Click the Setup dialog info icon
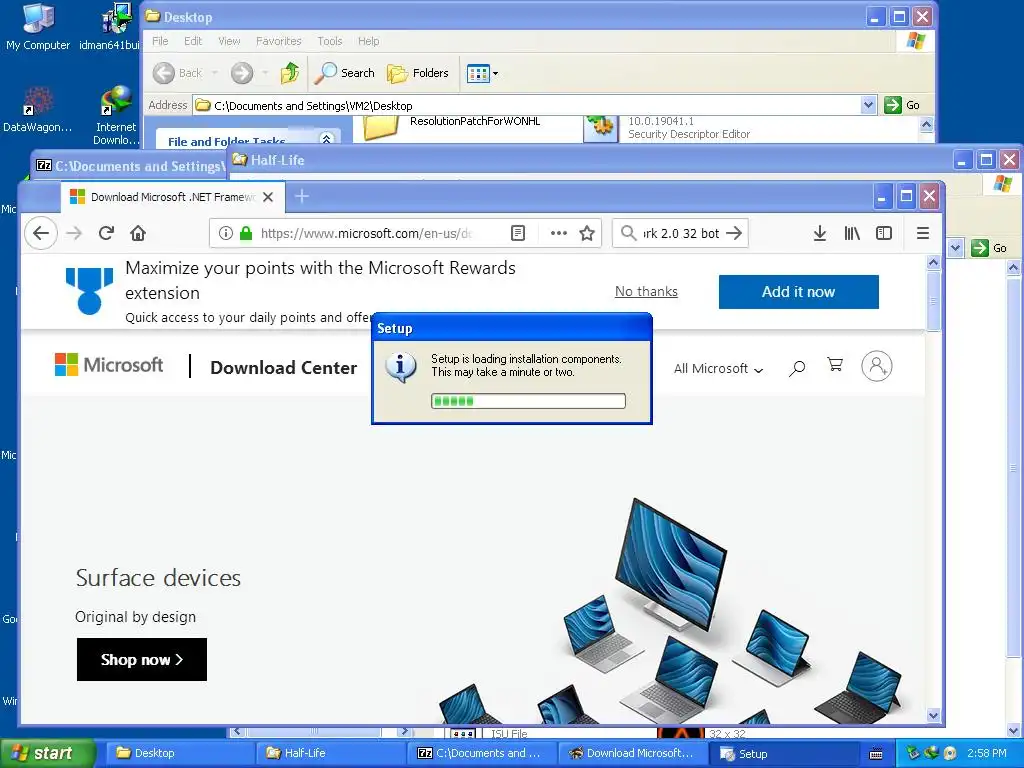 coord(400,367)
